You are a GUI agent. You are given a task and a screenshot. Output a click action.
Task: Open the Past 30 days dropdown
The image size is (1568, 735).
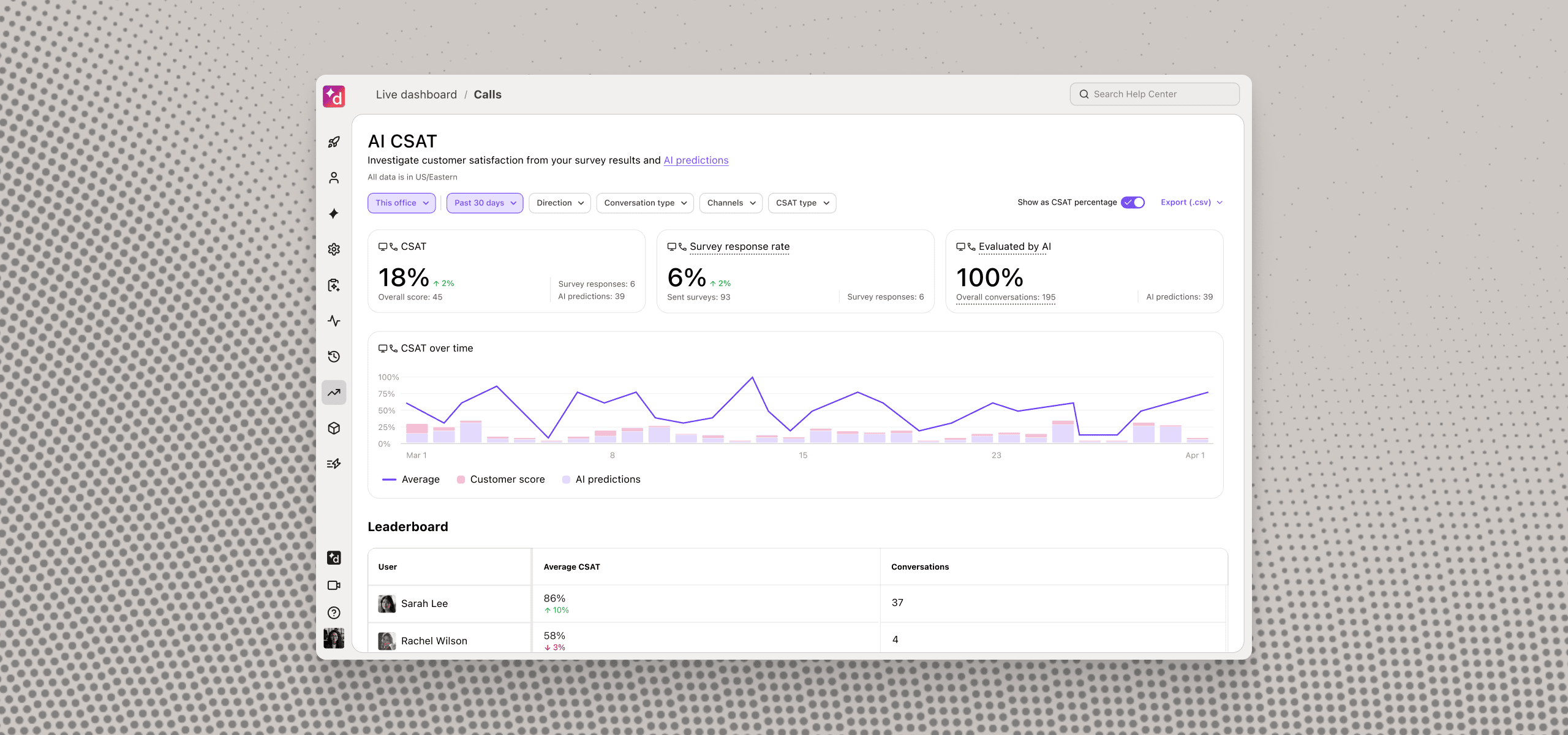(x=485, y=203)
